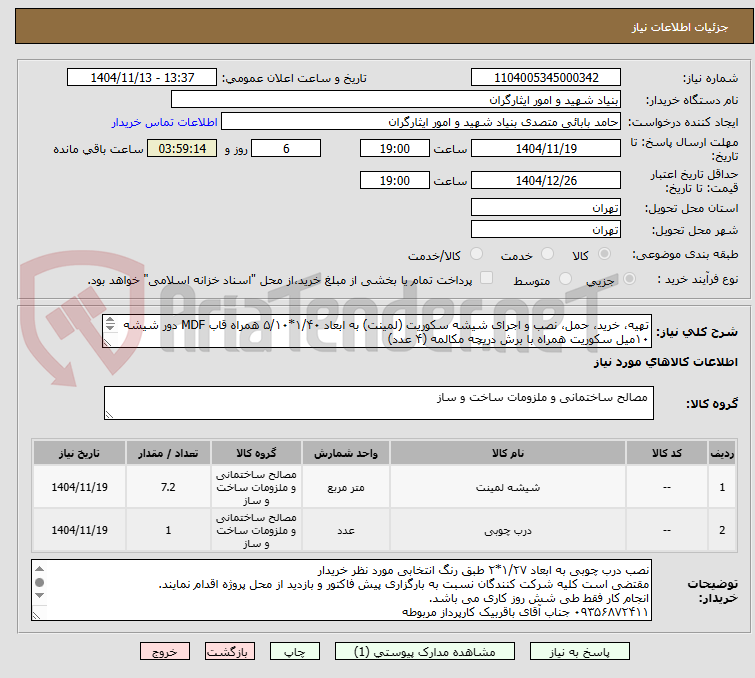This screenshot has width=755, height=678.
Task: Click the خروج exit button
Action: point(165,652)
